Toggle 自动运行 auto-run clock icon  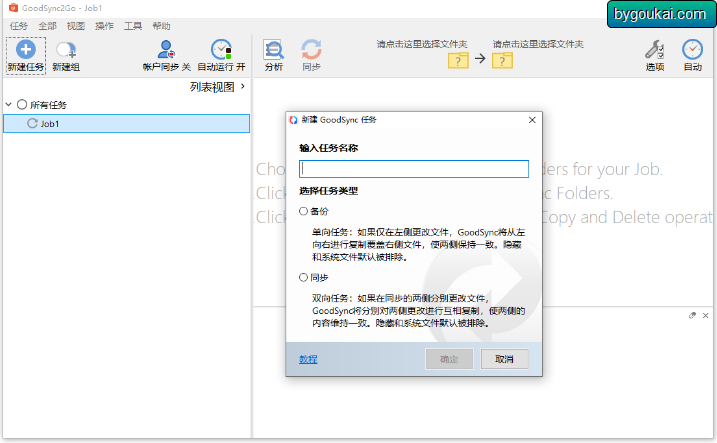click(x=221, y=49)
